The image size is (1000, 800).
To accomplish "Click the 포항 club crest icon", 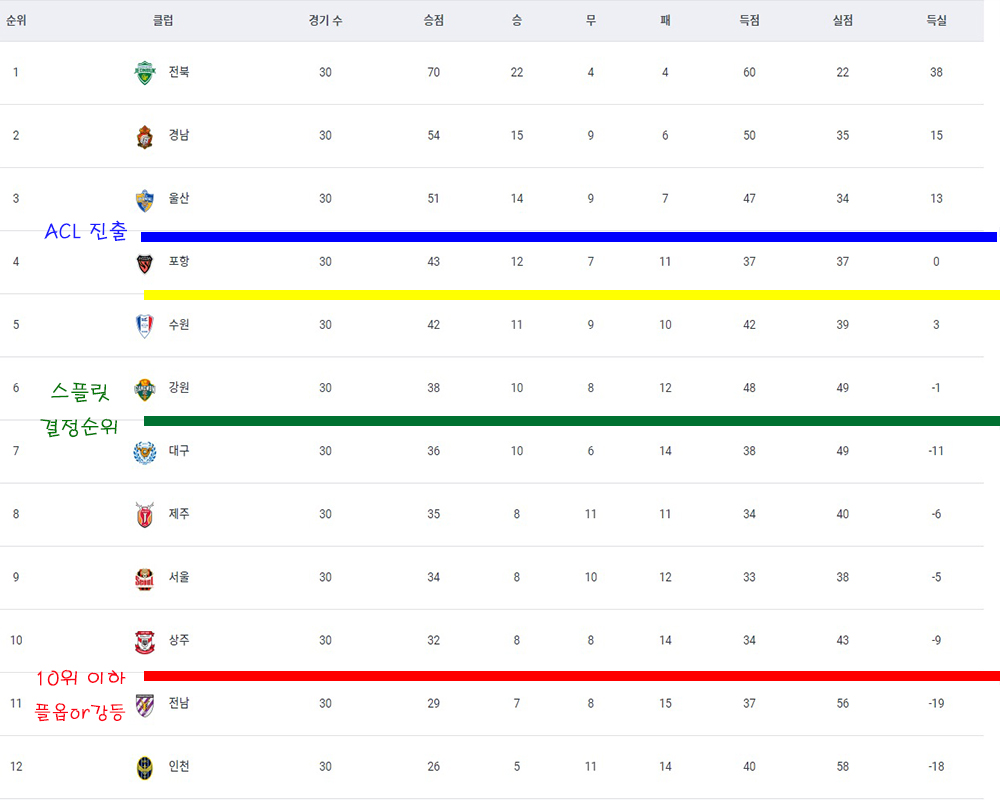I will (145, 263).
